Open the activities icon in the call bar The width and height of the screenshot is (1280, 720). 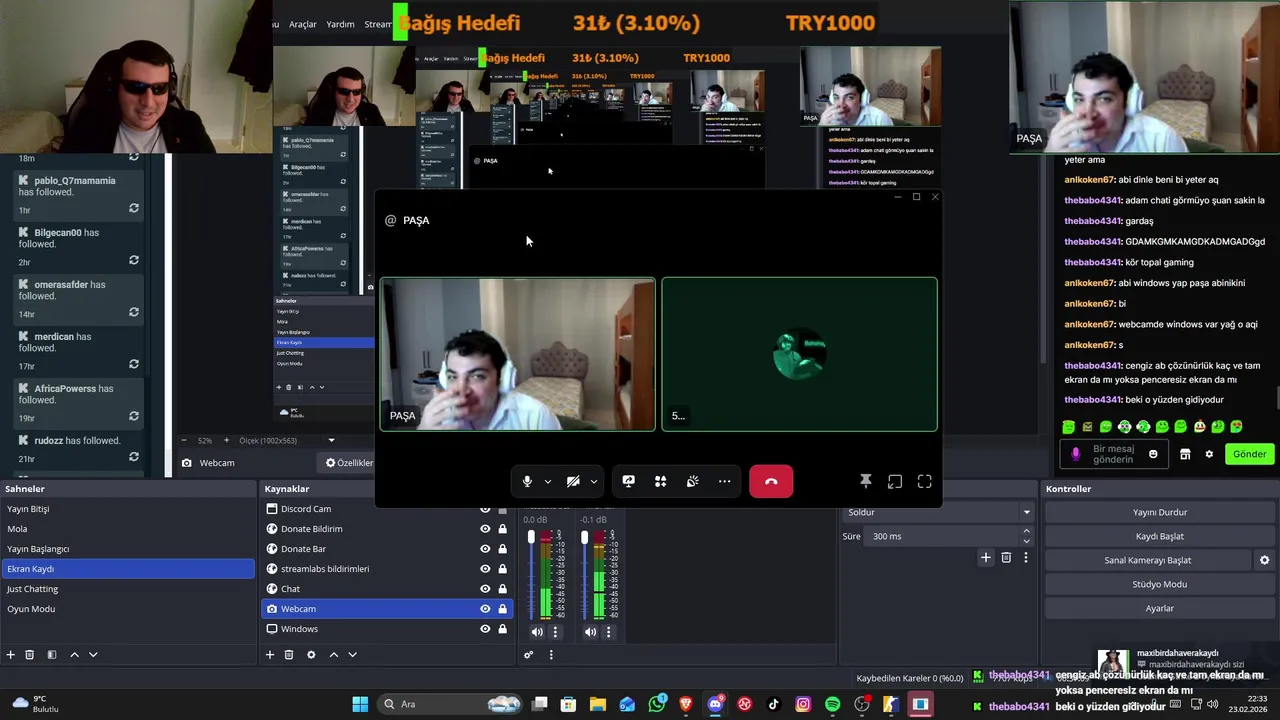pos(660,482)
